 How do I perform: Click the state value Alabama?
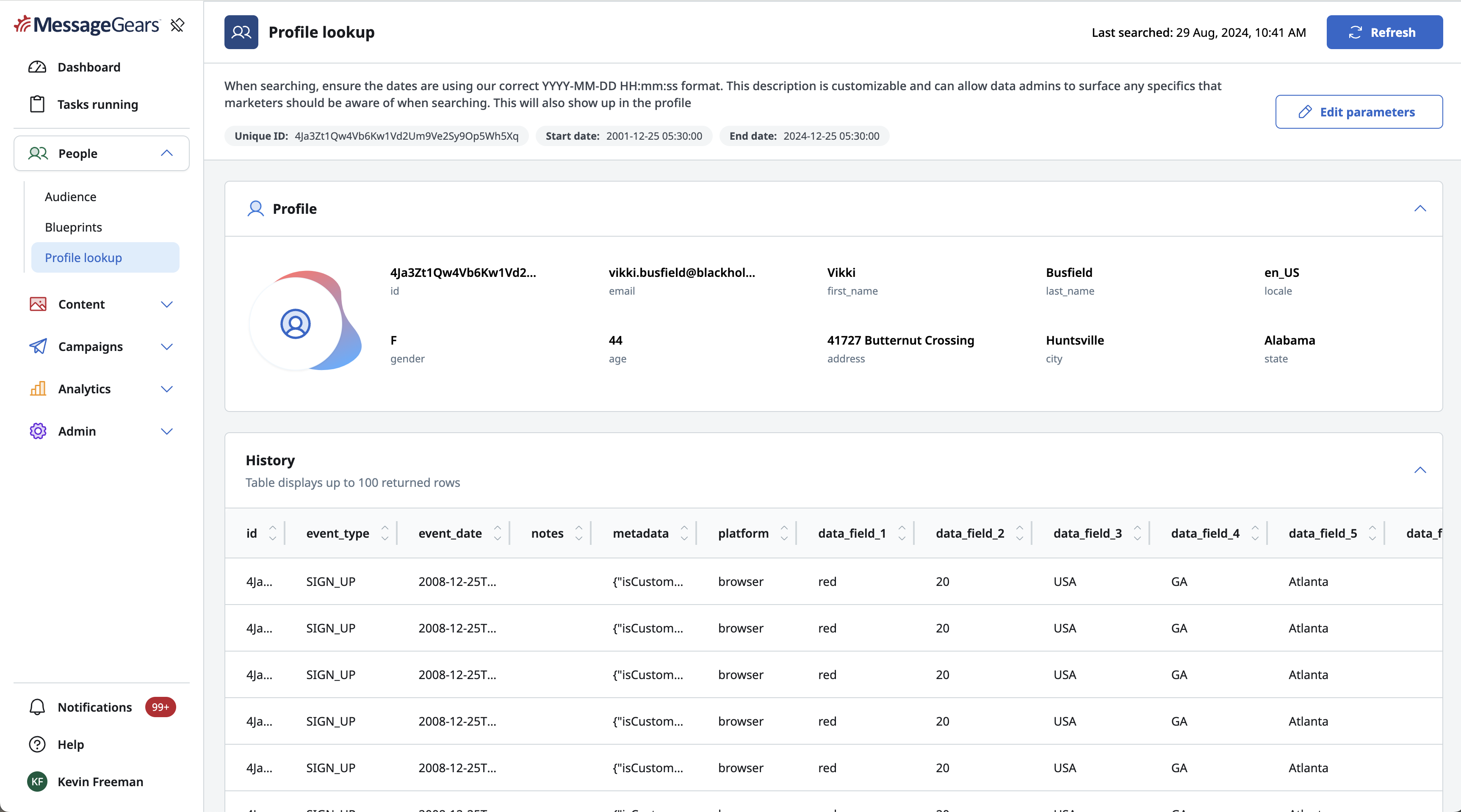(1289, 340)
